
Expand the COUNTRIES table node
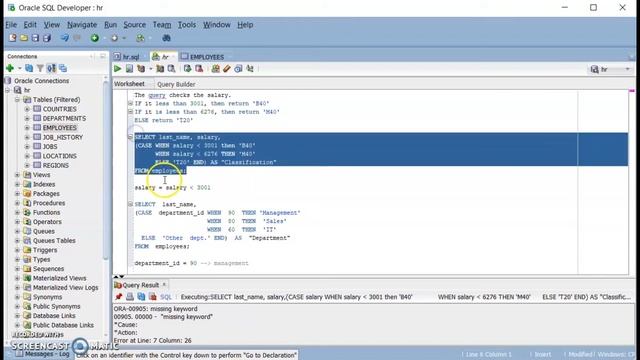[x=27, y=109]
